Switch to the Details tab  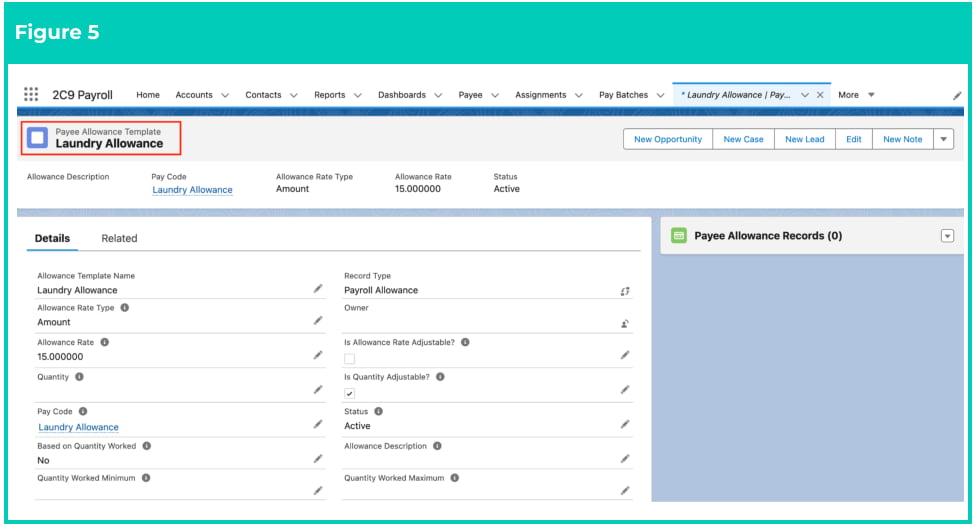pyautogui.click(x=52, y=238)
